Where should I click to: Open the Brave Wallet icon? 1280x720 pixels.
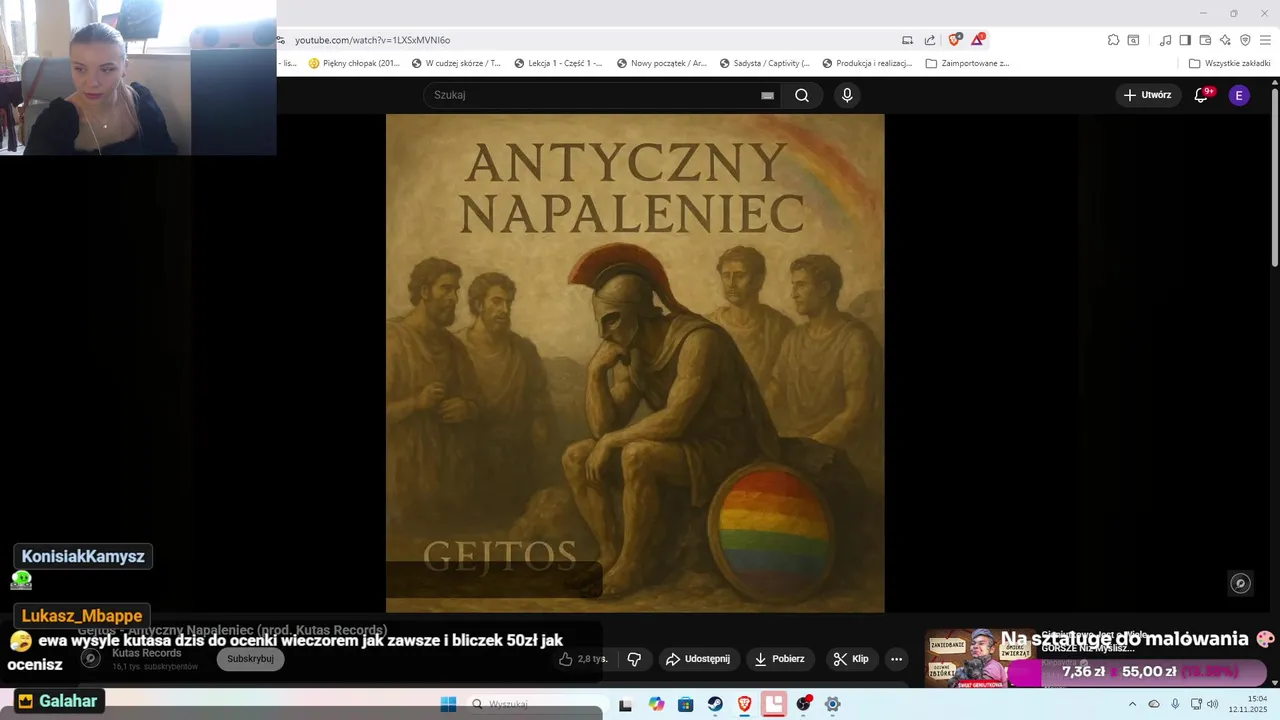[1205, 40]
